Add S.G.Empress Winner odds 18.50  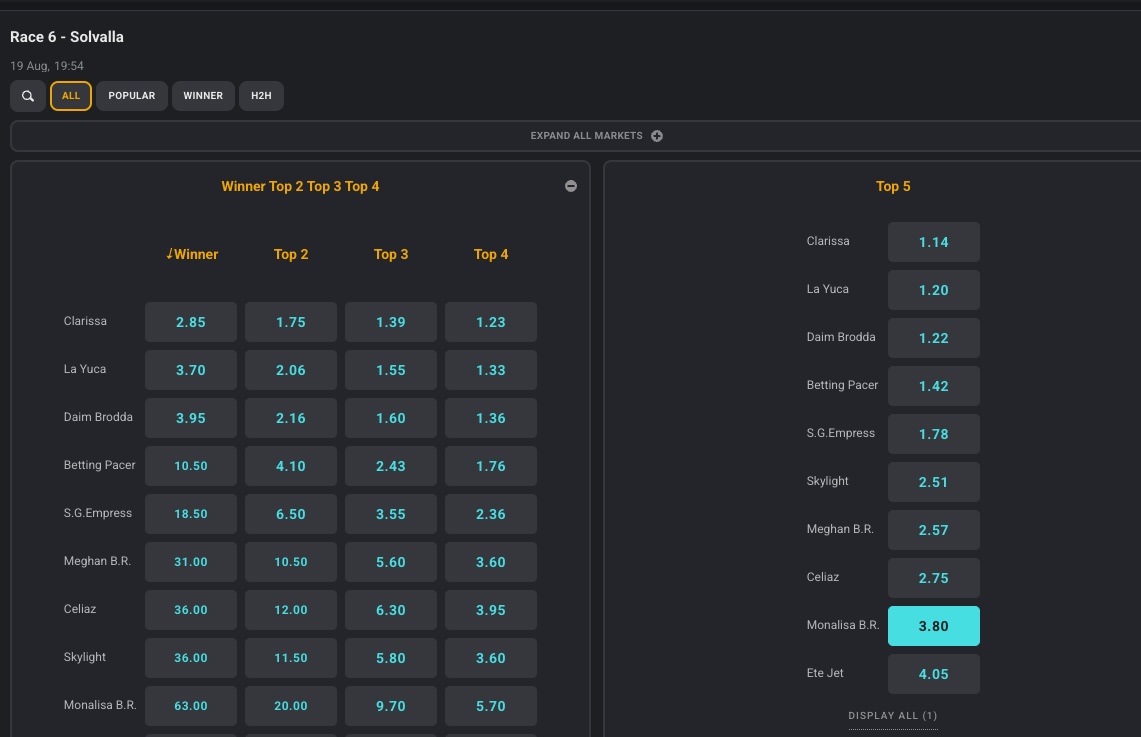[191, 514]
